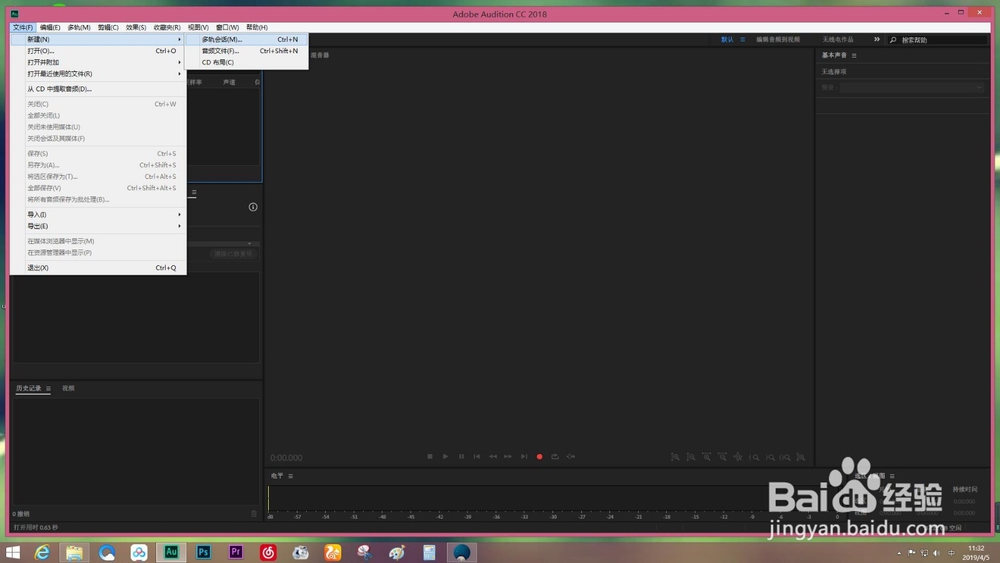The width and height of the screenshot is (1000, 563).
Task: Switch to the 历史记录 tab
Action: (x=29, y=388)
